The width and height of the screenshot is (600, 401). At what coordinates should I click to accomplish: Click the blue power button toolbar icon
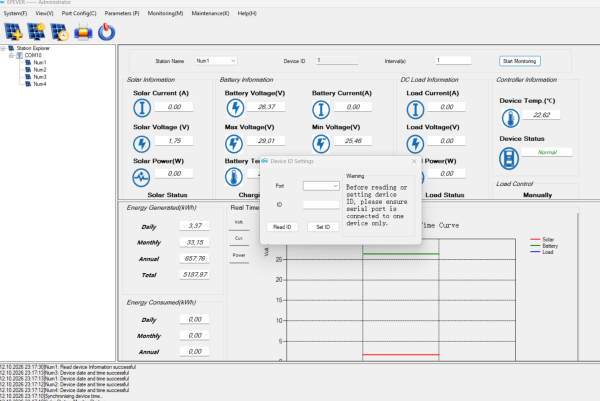[106, 32]
